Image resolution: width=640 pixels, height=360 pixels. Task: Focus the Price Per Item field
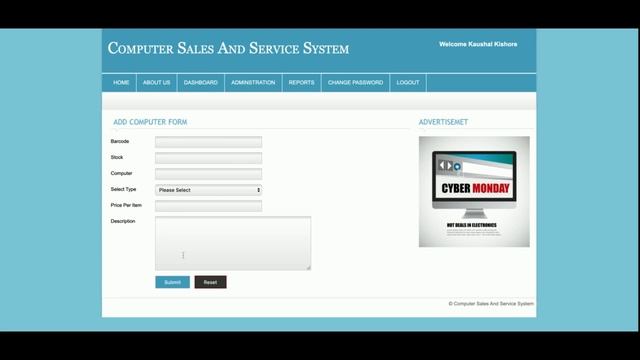[x=209, y=206]
